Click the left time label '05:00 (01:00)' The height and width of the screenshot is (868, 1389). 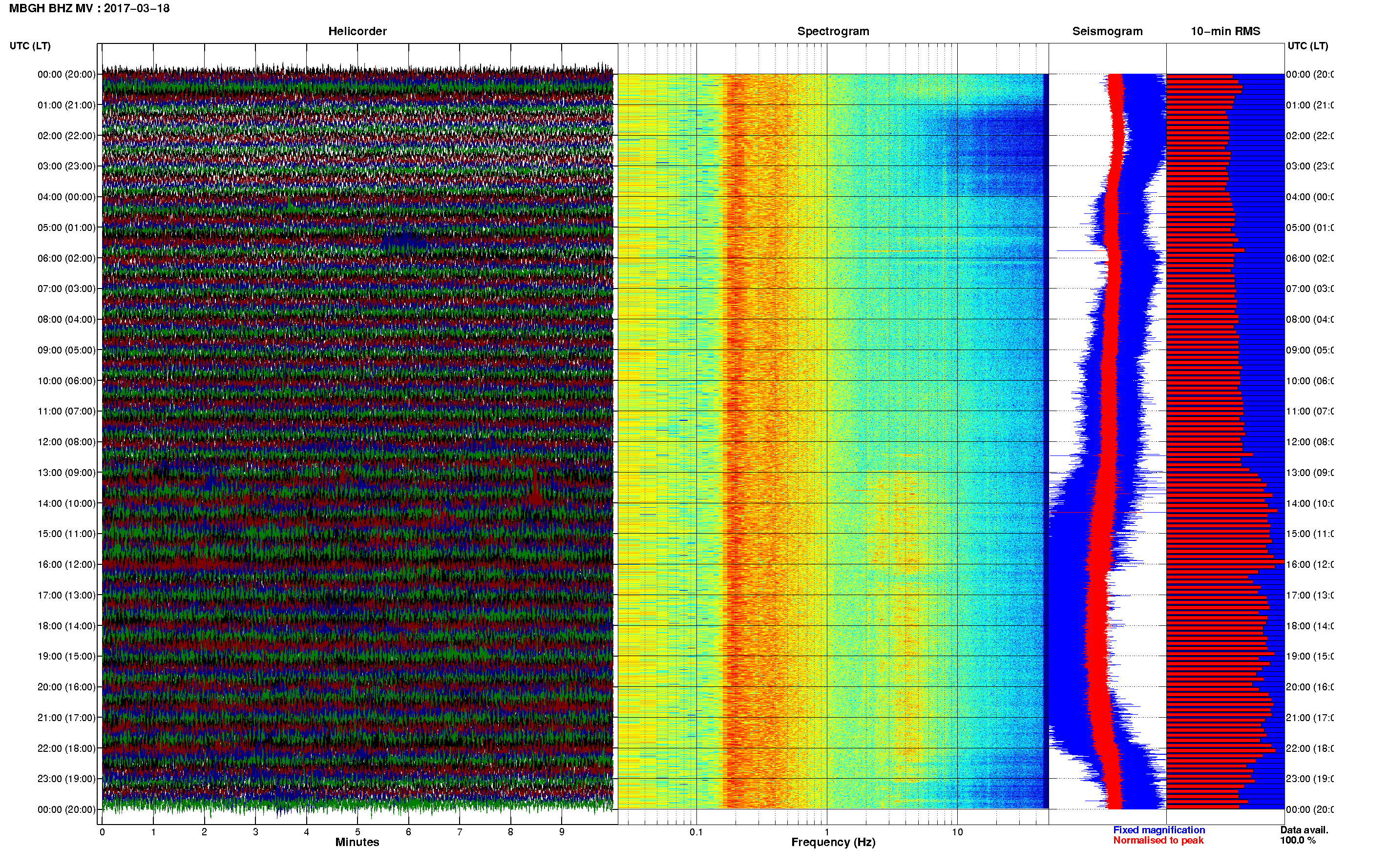[66, 227]
